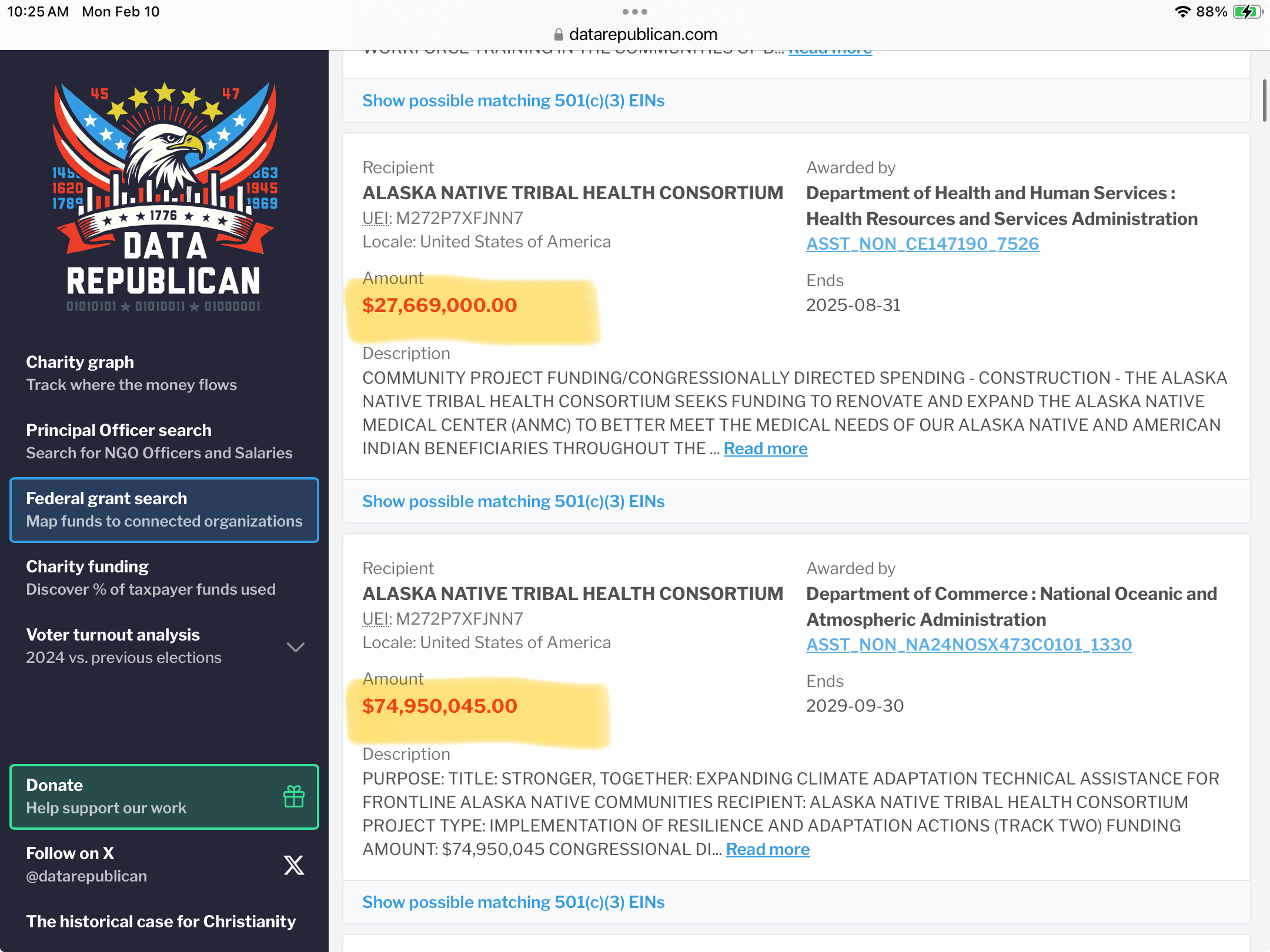Click end date 2029-09-30
The height and width of the screenshot is (952, 1270).
pyautogui.click(x=855, y=706)
